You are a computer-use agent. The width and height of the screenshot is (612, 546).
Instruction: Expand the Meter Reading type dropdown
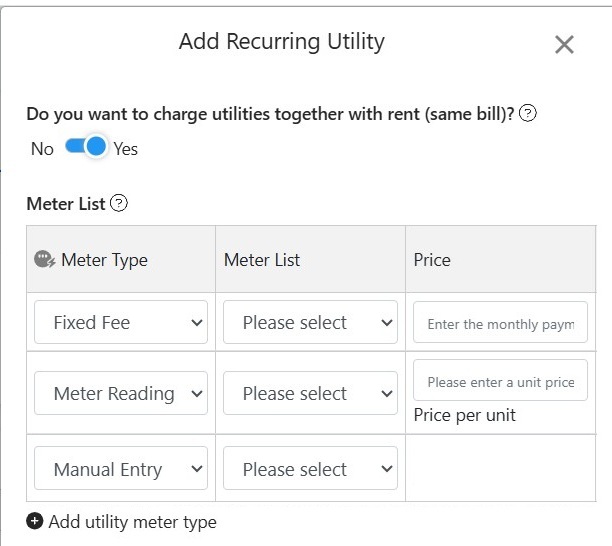121,393
